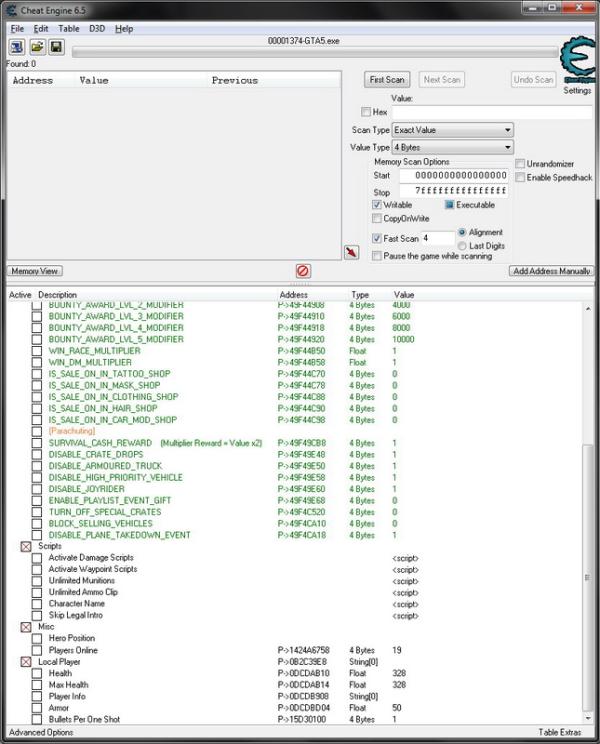600x744 pixels.
Task: Select the Character Name script entry
Action: (x=76, y=604)
